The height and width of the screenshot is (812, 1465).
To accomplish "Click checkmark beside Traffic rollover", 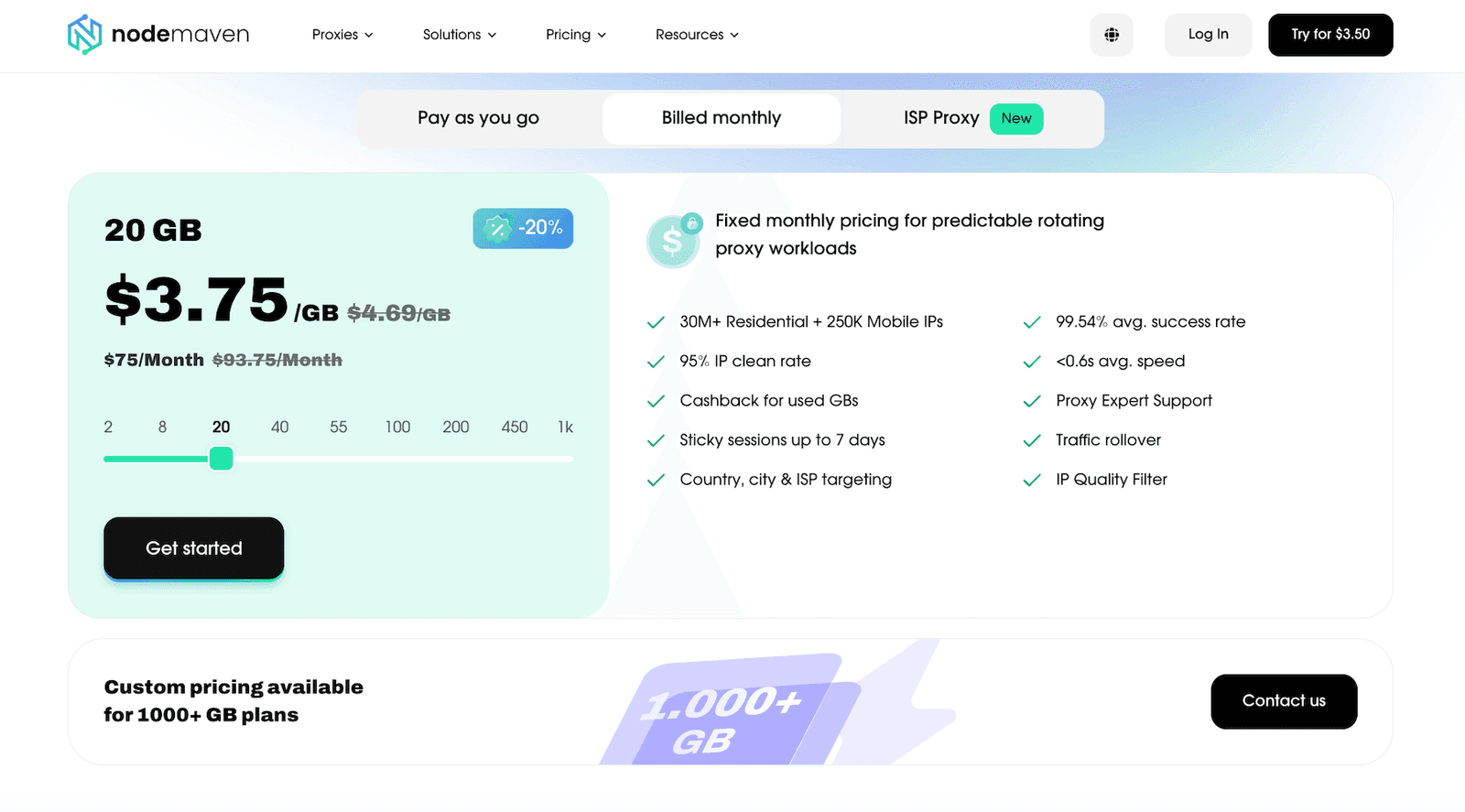I will point(1032,440).
